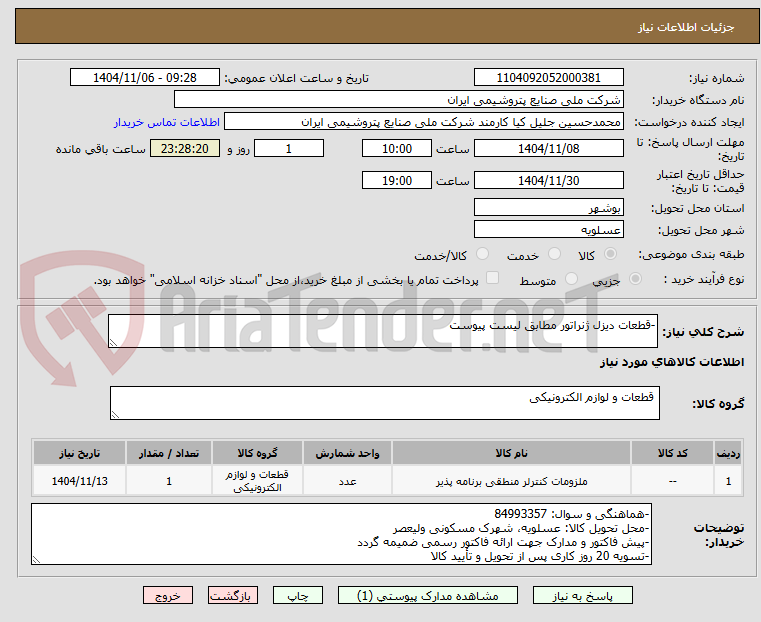Click resize handle of توضیحات خریدار box
Image resolution: width=761 pixels, height=622 pixels.
(x=36, y=559)
